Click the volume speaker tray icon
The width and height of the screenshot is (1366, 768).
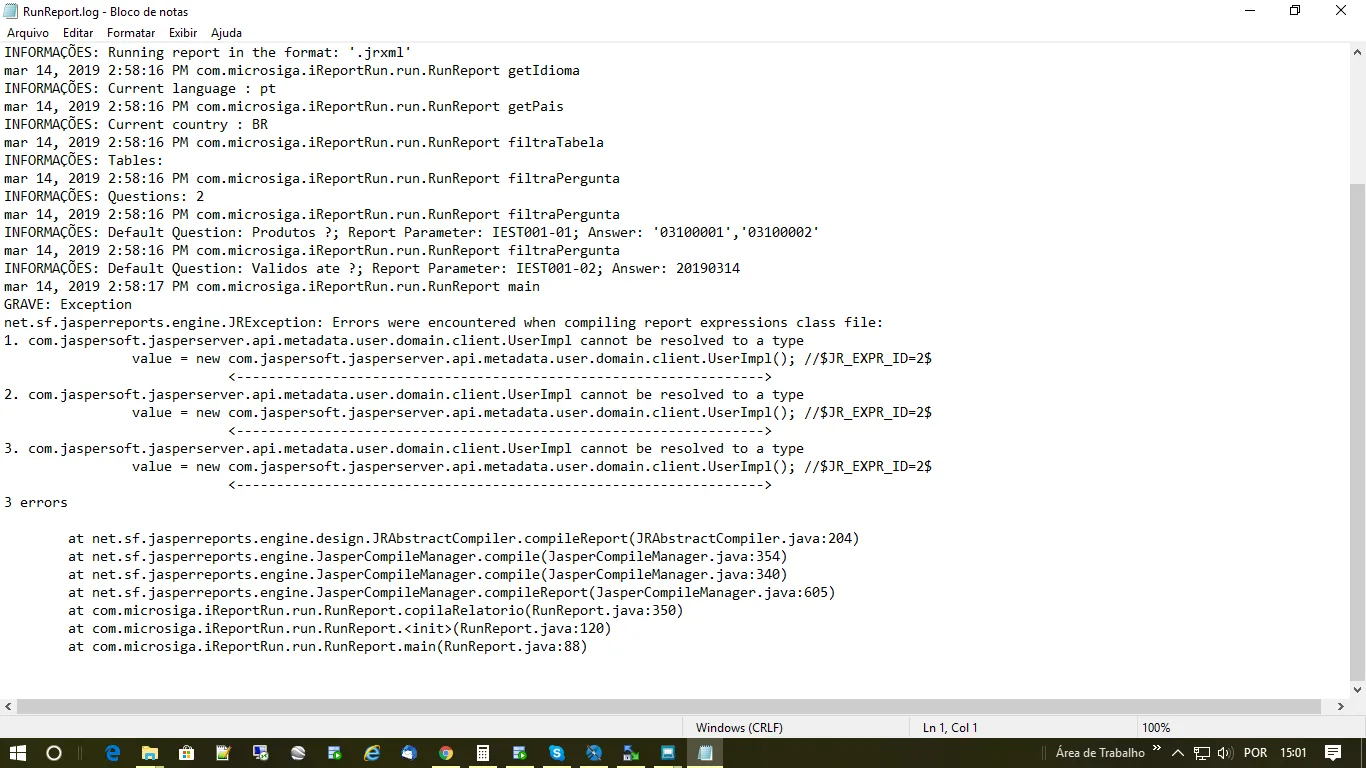[x=1225, y=753]
